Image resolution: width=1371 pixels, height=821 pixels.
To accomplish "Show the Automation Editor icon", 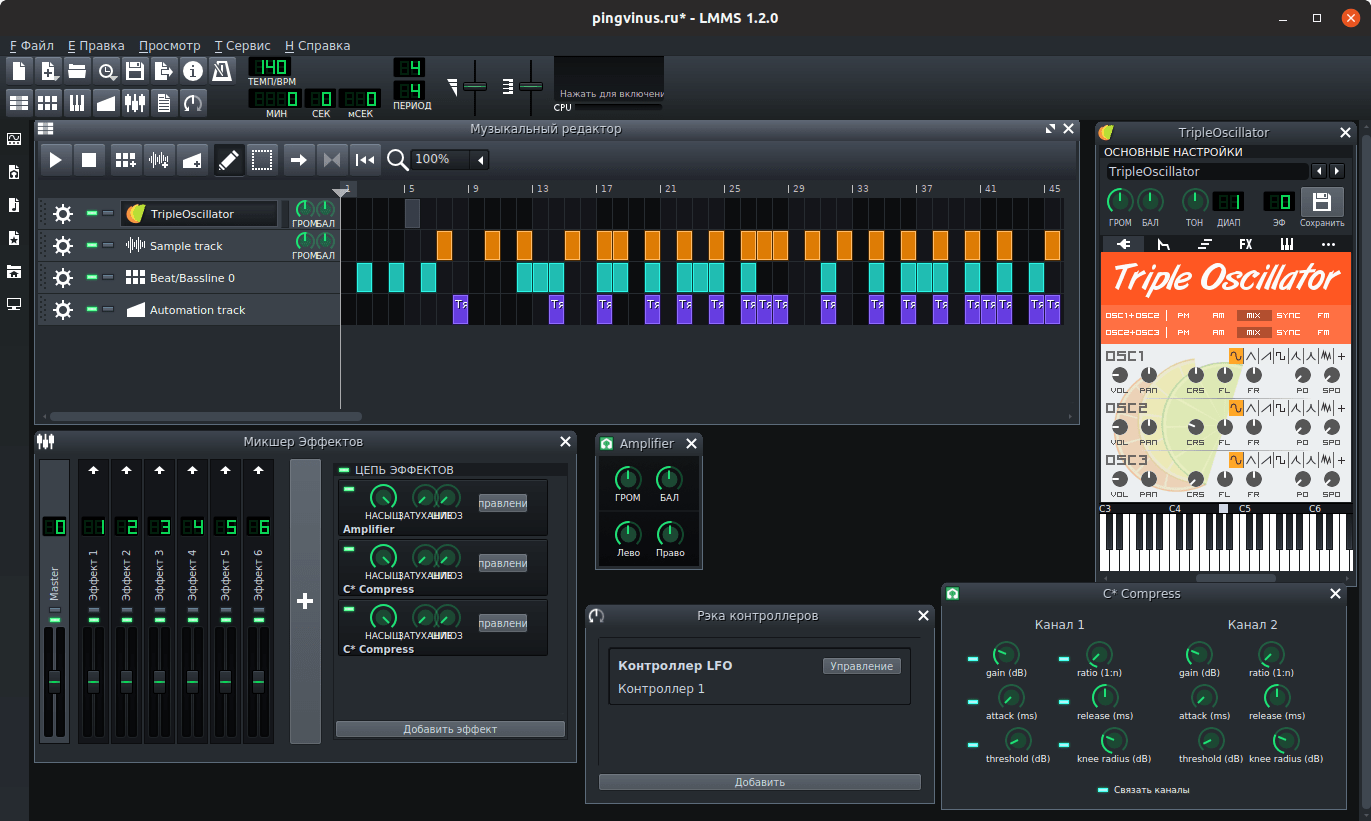I will pos(106,102).
